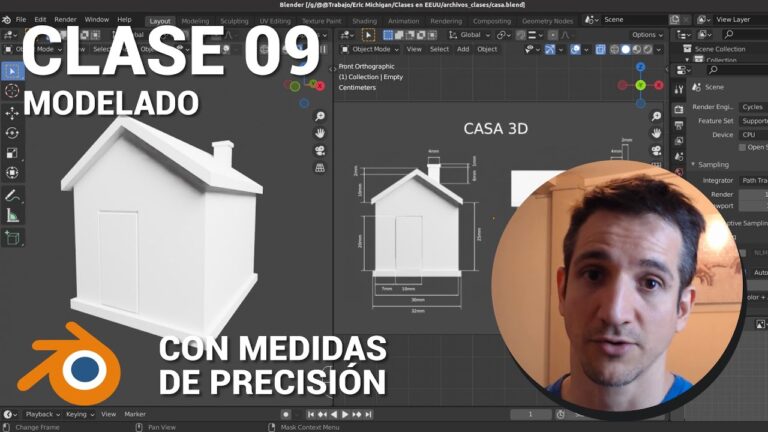Select the Scale tool

point(12,153)
